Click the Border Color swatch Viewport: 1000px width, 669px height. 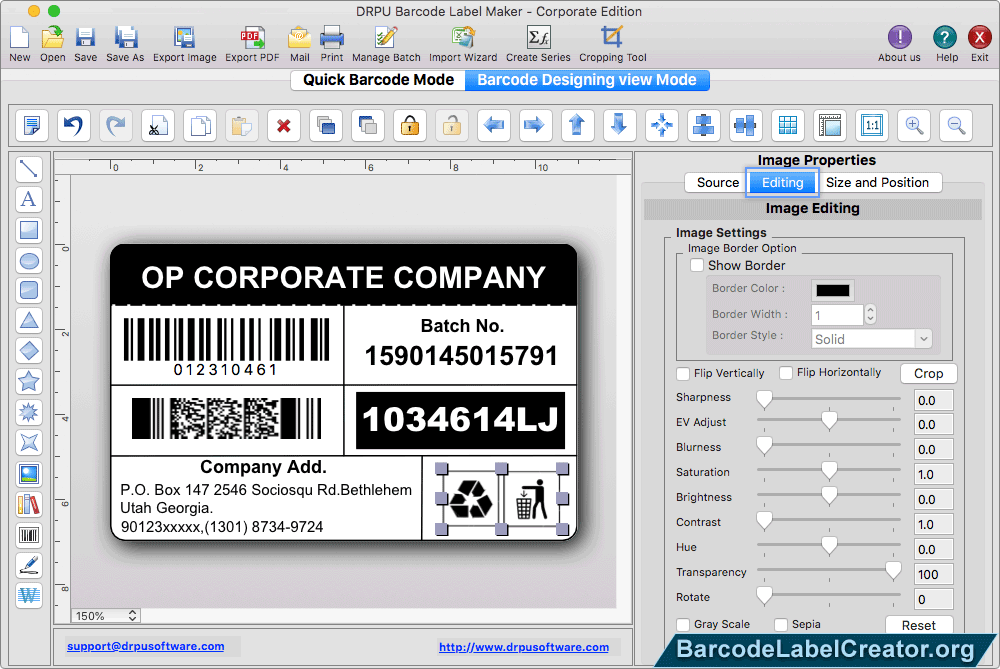click(832, 290)
